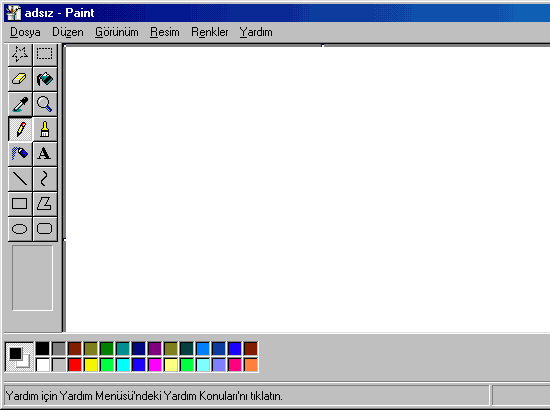
Task: Activate the Text tool letter A
Action: pyautogui.click(x=45, y=154)
